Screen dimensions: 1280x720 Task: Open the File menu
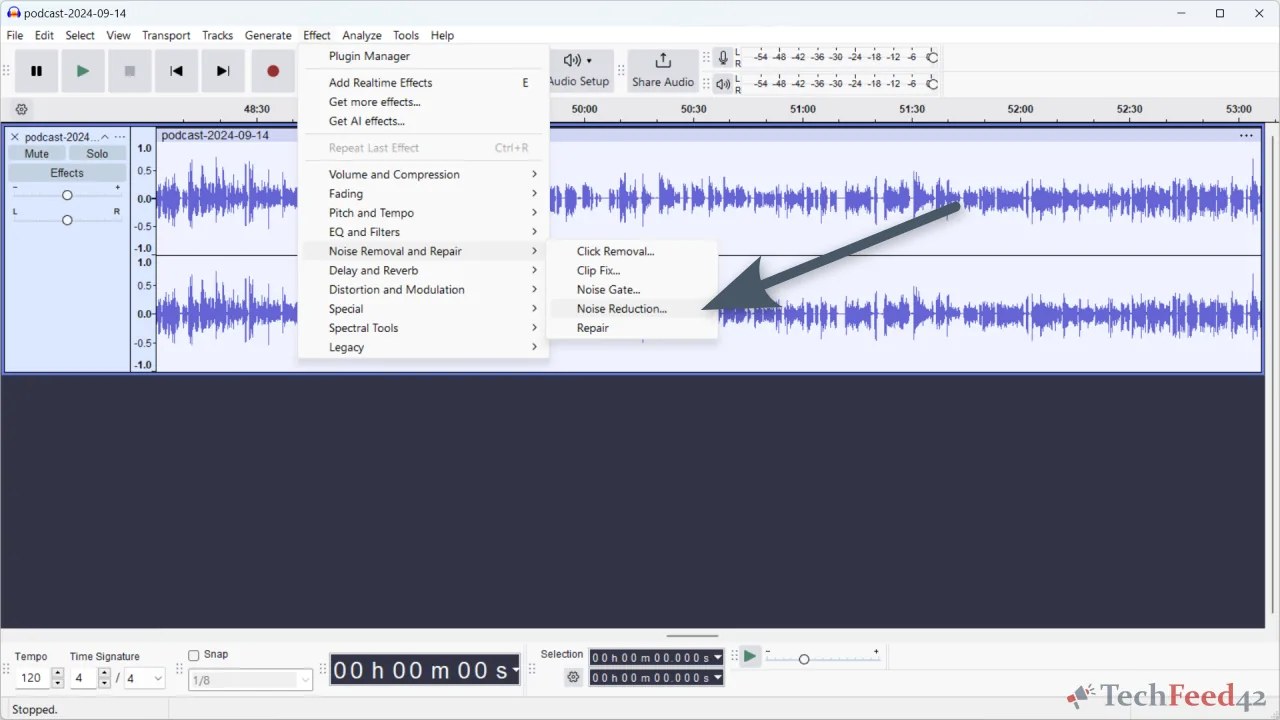click(x=15, y=35)
